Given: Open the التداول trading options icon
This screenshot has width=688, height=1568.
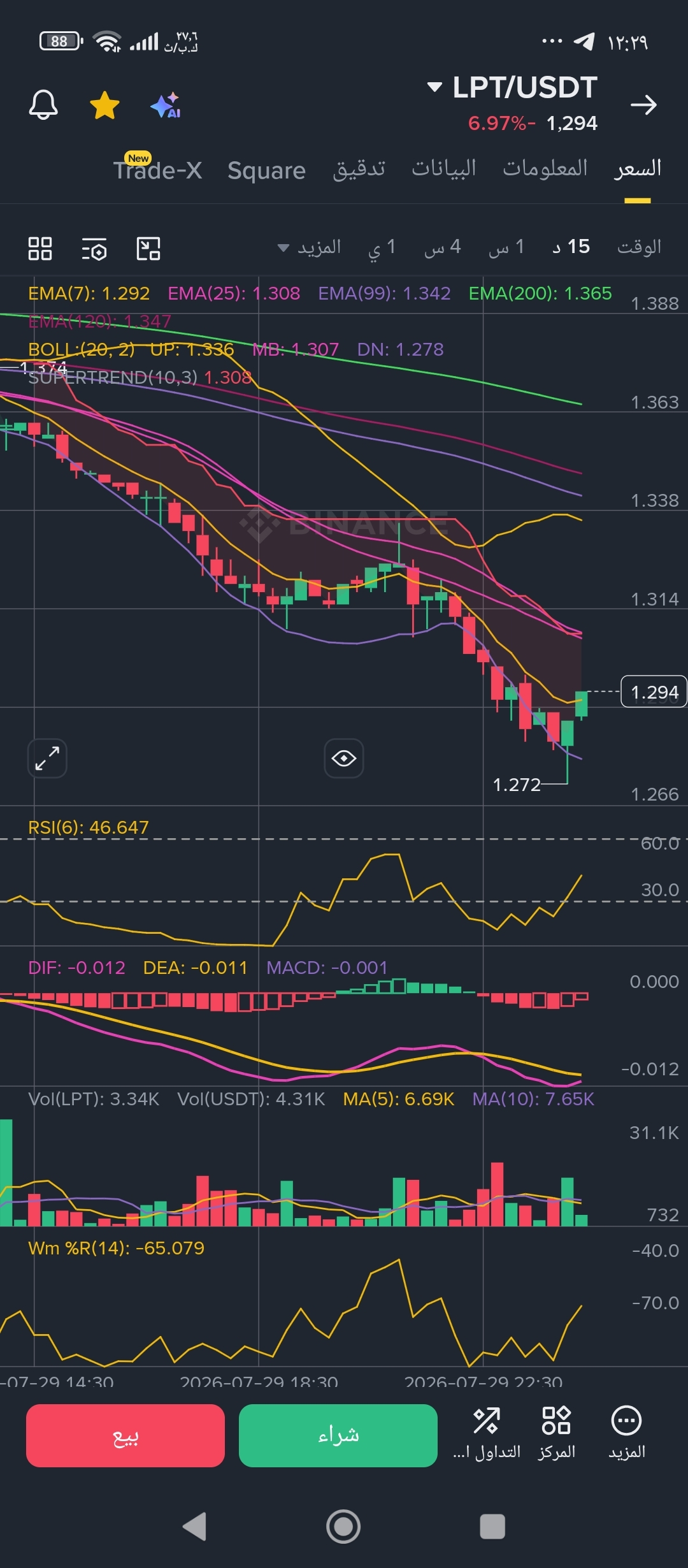Looking at the screenshot, I should (487, 1434).
